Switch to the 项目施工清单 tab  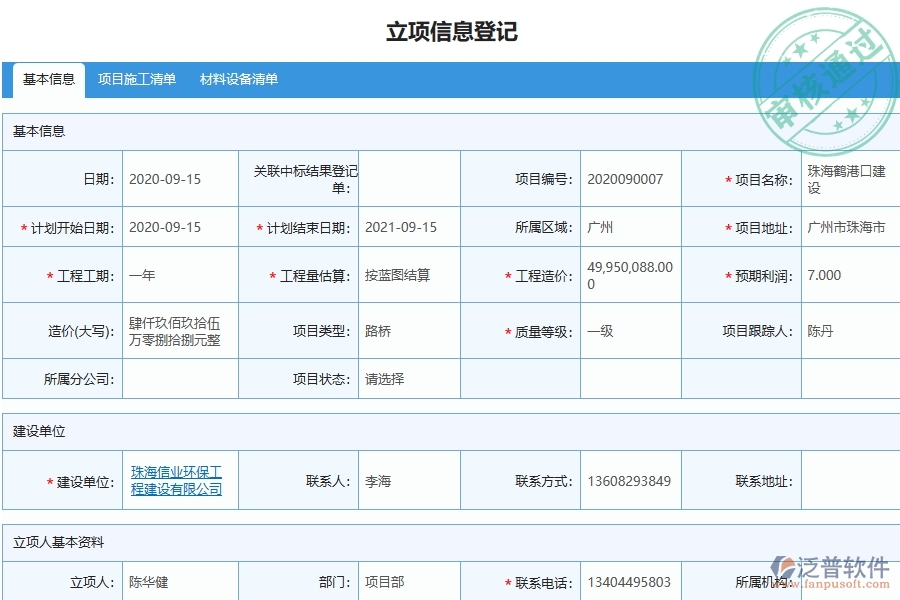tap(138, 79)
